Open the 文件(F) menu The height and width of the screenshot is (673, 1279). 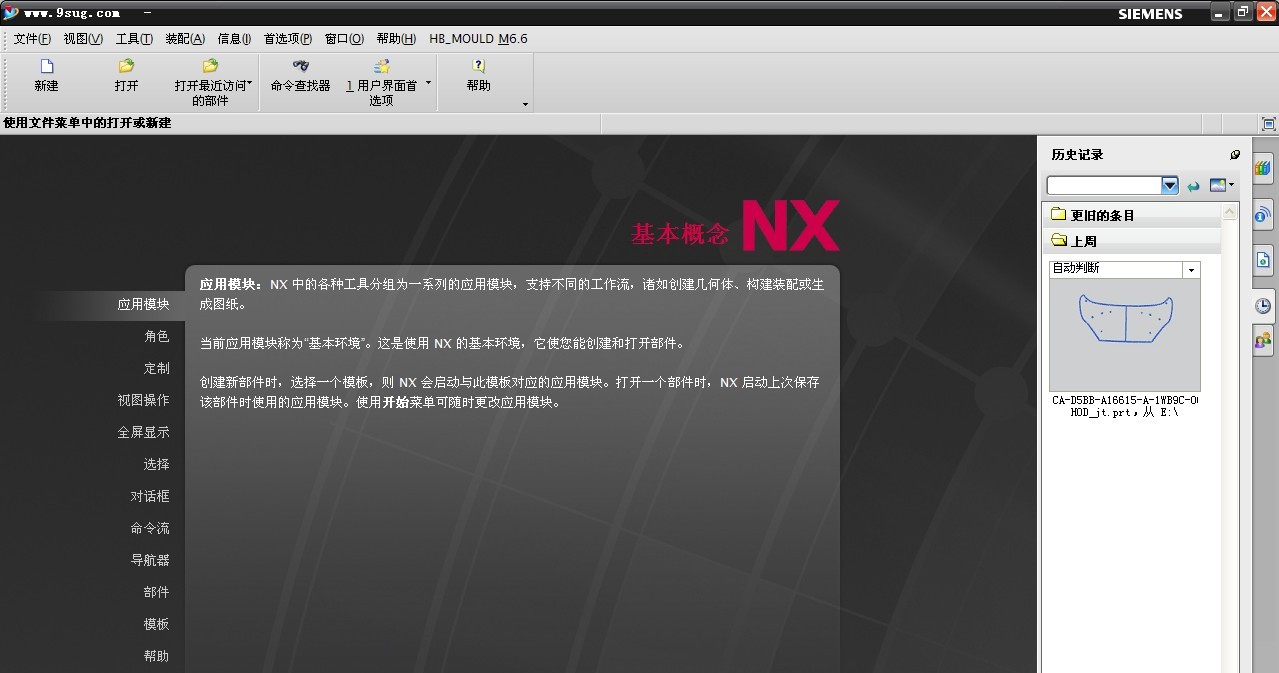click(x=32, y=39)
